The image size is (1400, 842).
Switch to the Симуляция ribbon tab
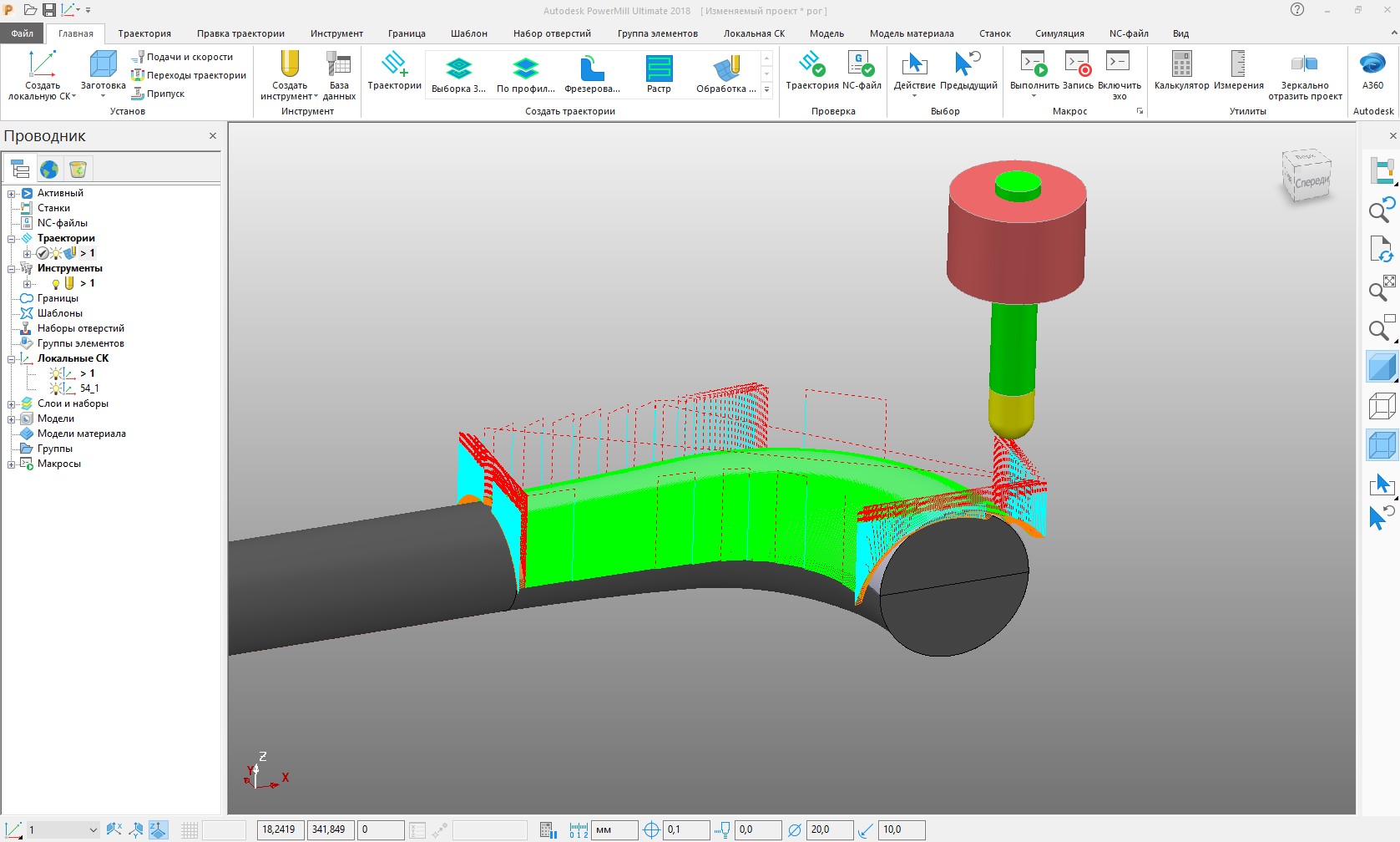click(x=1059, y=33)
